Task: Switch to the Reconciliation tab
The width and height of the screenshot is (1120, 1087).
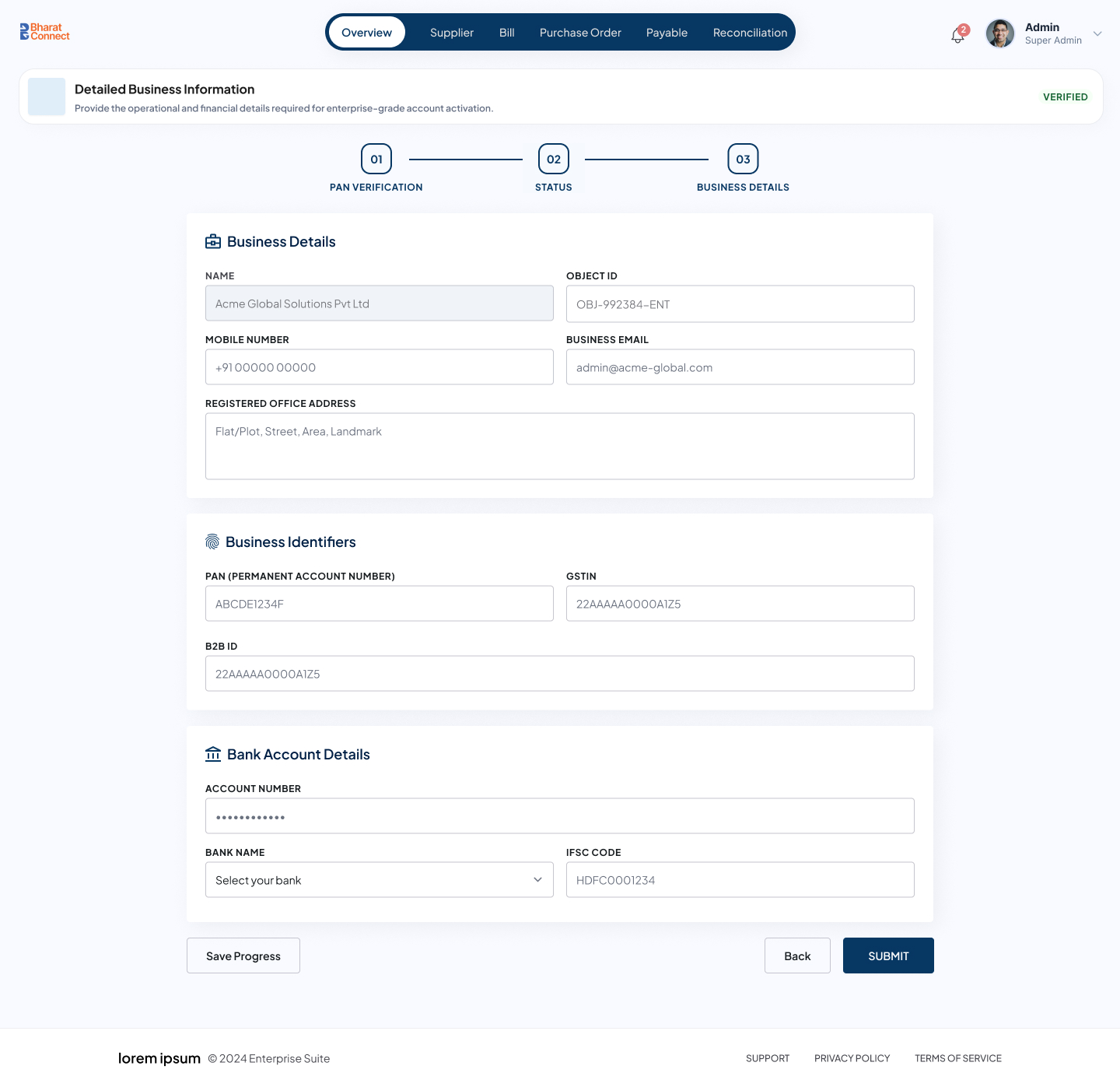Action: (750, 33)
